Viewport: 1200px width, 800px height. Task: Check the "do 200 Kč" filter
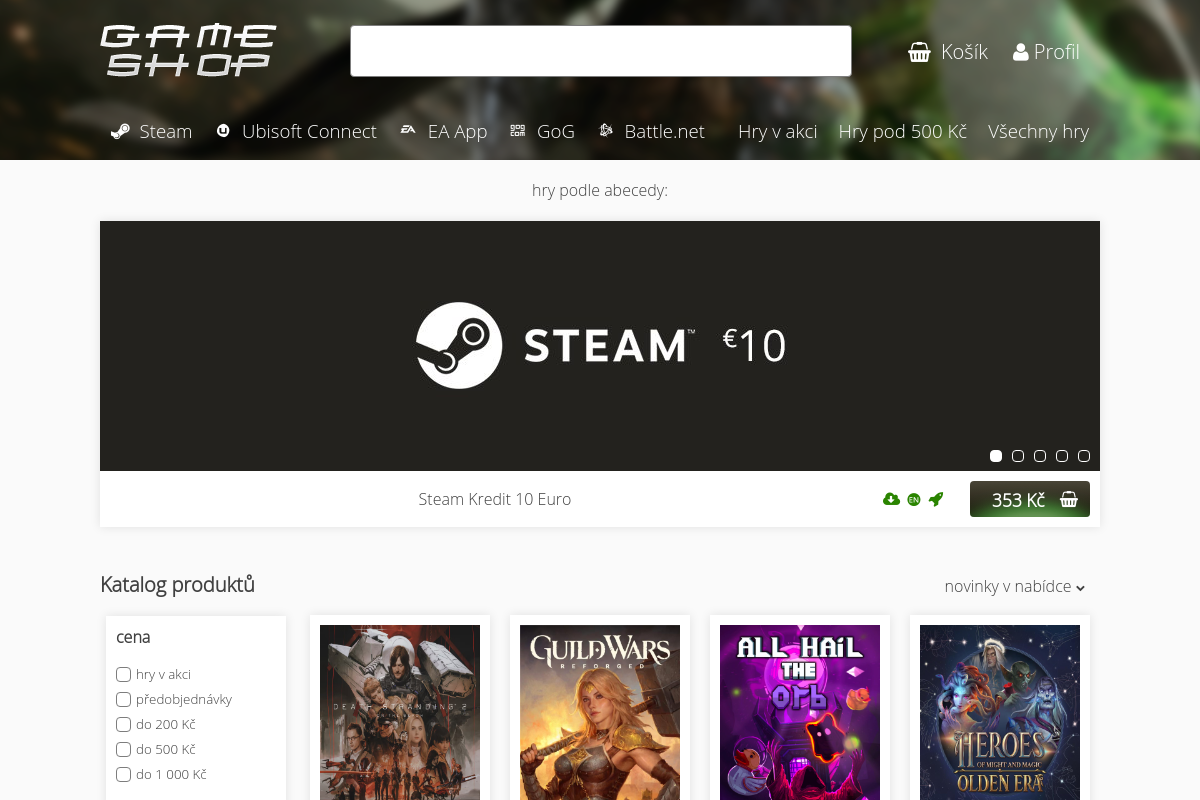tap(124, 724)
